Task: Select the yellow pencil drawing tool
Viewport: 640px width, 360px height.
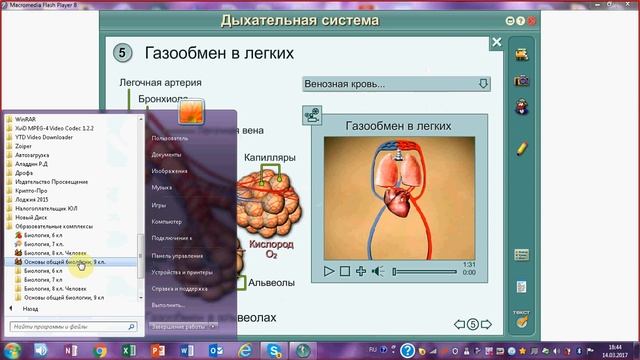Action: coord(522,148)
